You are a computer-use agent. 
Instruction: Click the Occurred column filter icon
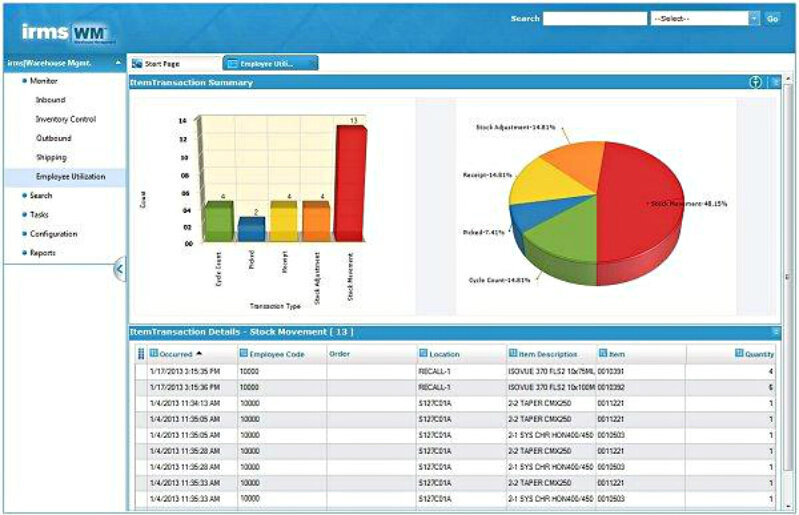(x=154, y=353)
